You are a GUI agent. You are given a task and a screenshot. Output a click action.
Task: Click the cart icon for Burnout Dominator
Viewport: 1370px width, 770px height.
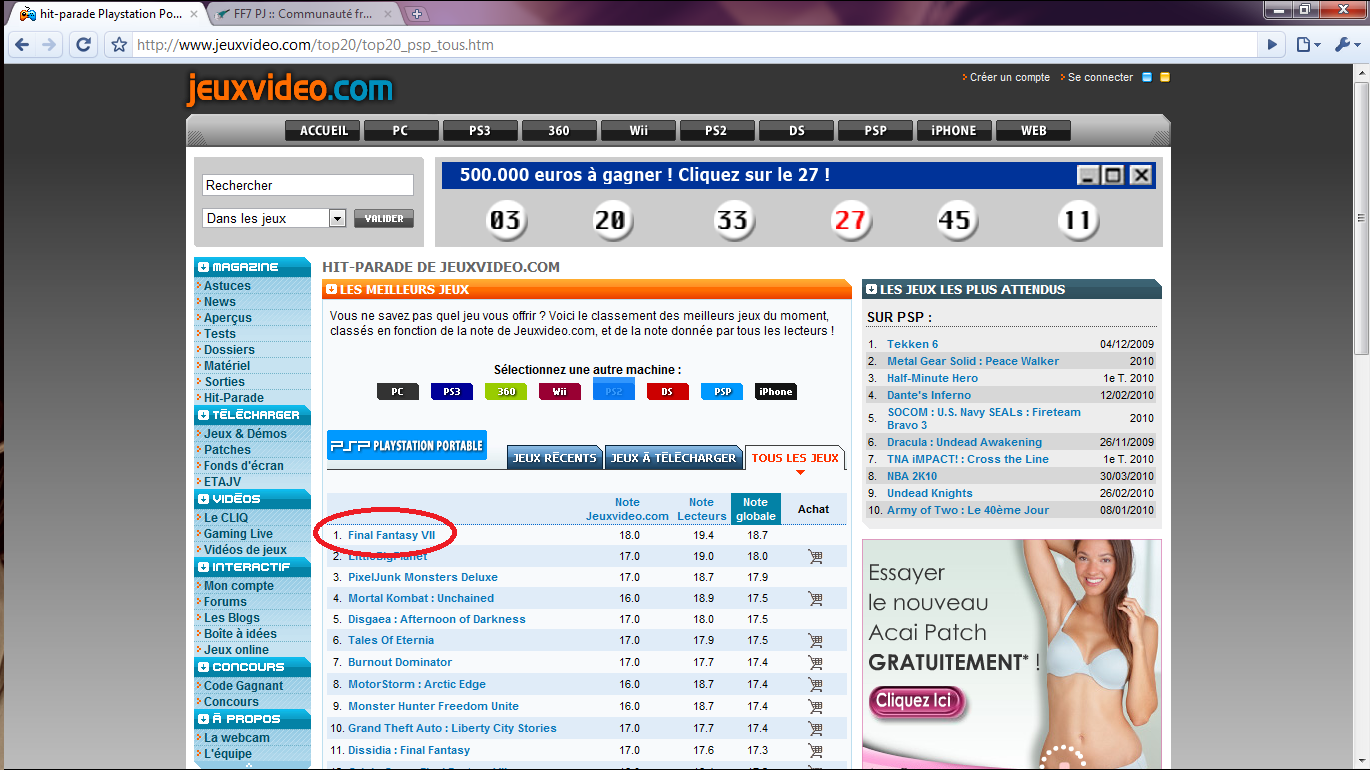pos(815,663)
